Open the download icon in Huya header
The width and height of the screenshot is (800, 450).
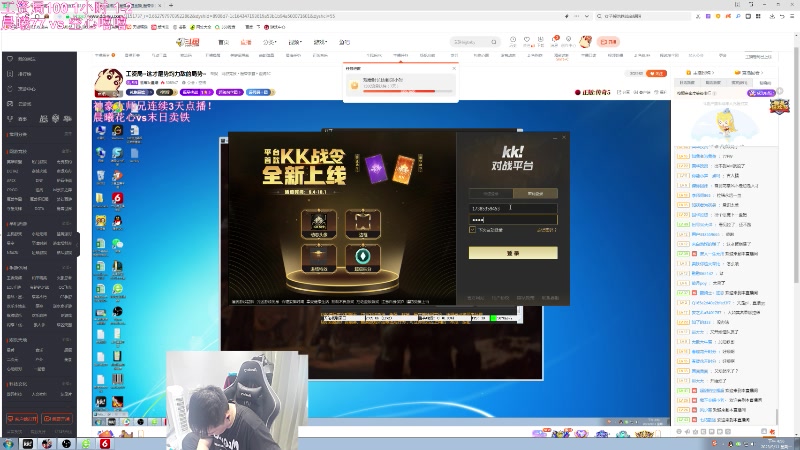point(540,41)
